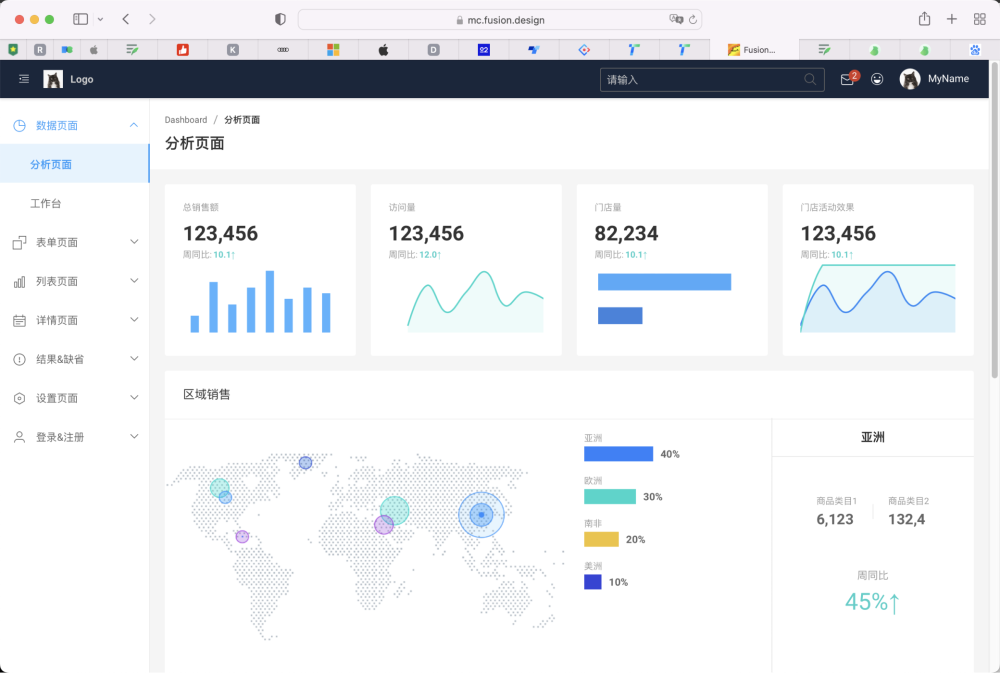Screen dimensions: 1000x673
Task: Click the smiley face icon in the header
Action: point(877,79)
